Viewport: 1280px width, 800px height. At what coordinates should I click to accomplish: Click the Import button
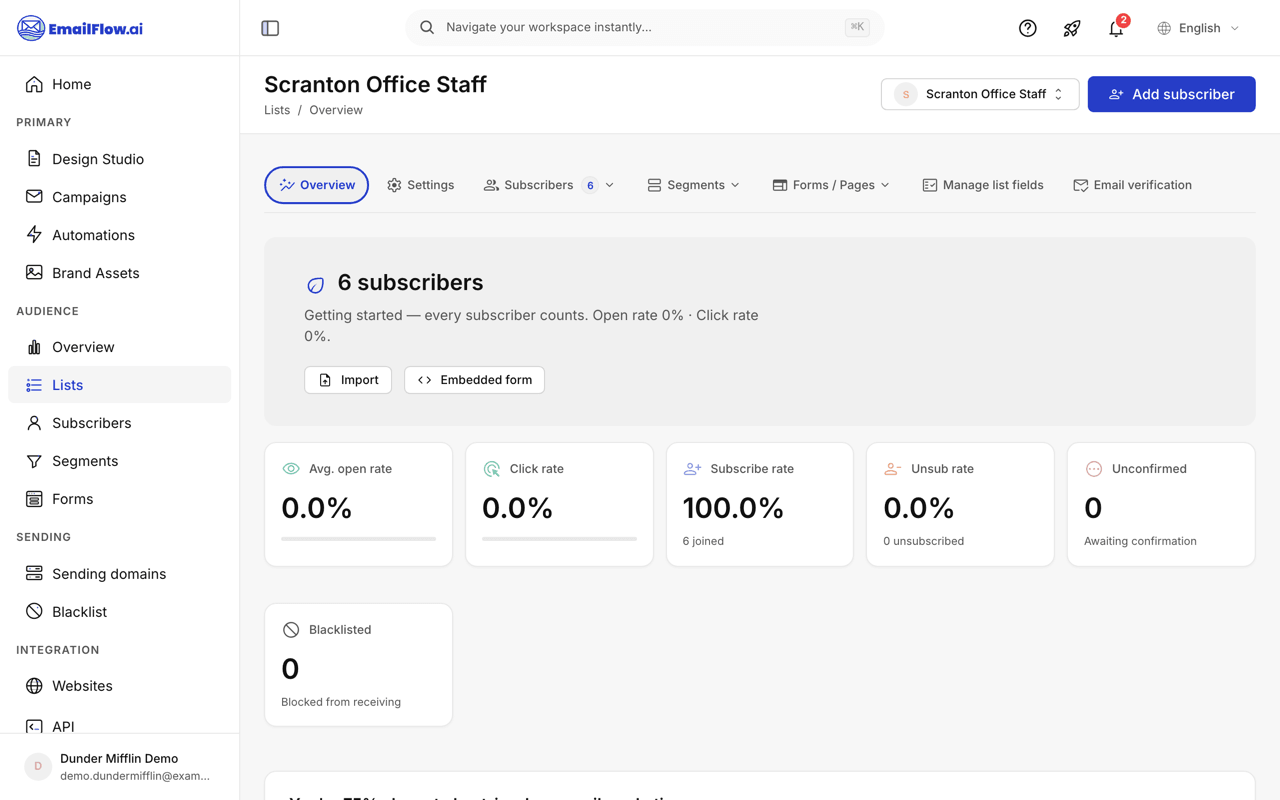coord(348,380)
